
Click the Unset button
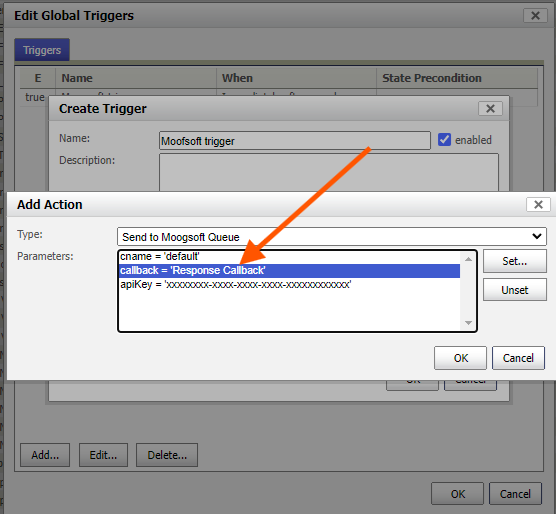[x=515, y=290]
